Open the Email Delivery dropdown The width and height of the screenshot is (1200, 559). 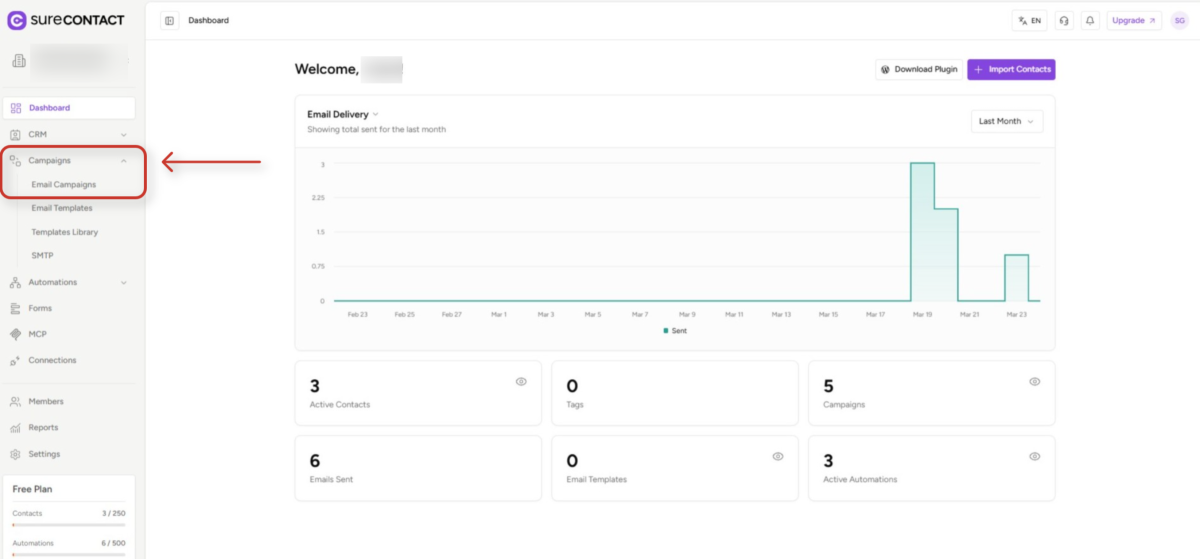[343, 114]
